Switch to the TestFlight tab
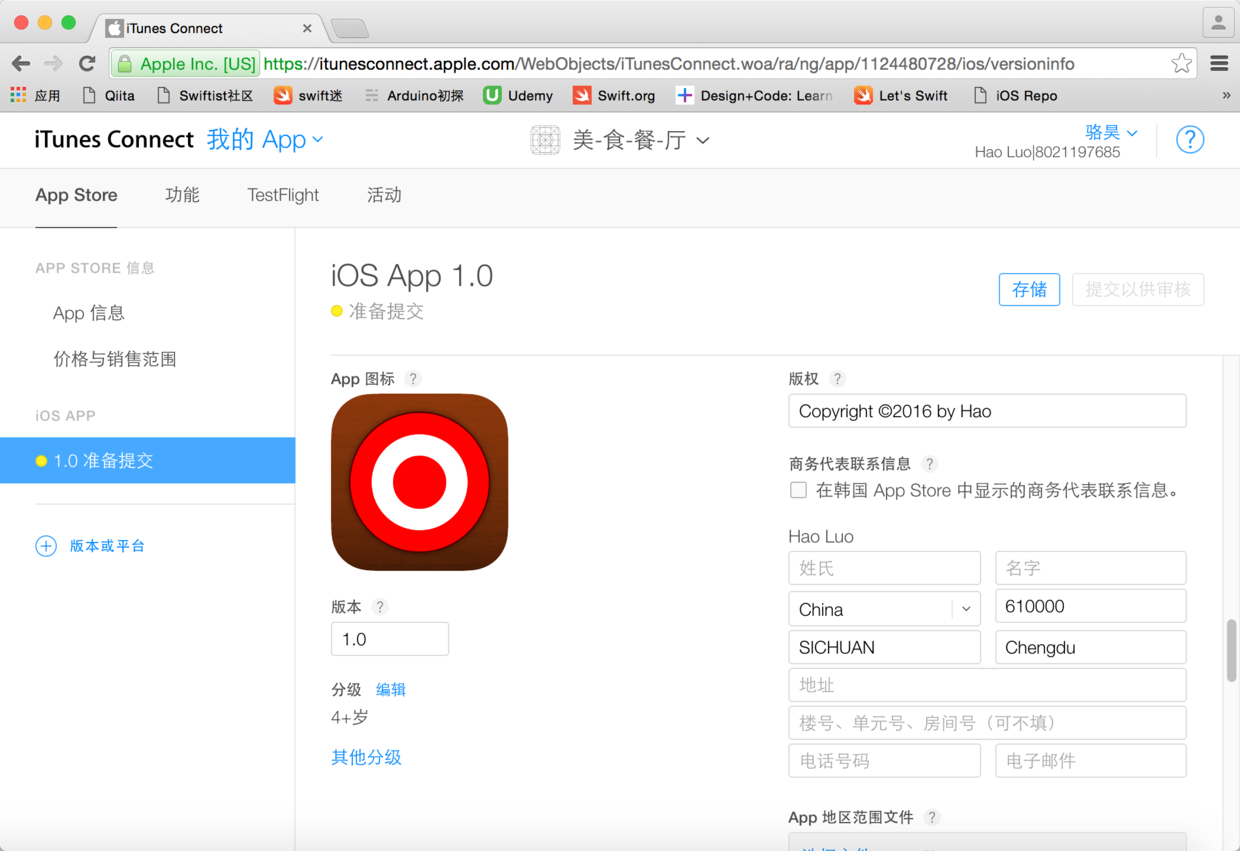The width and height of the screenshot is (1240, 851). [x=283, y=195]
